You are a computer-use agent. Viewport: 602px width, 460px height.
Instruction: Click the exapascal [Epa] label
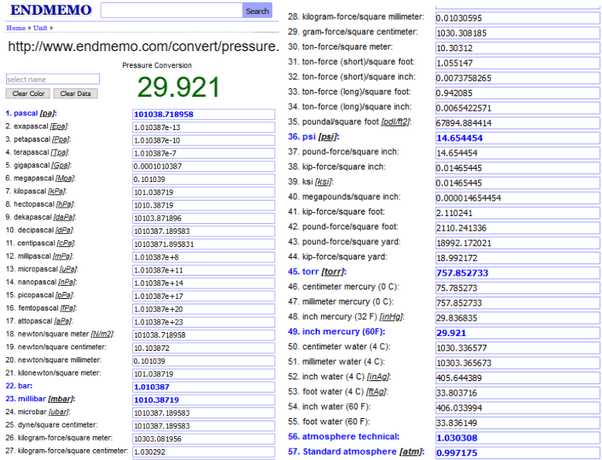(x=37, y=126)
